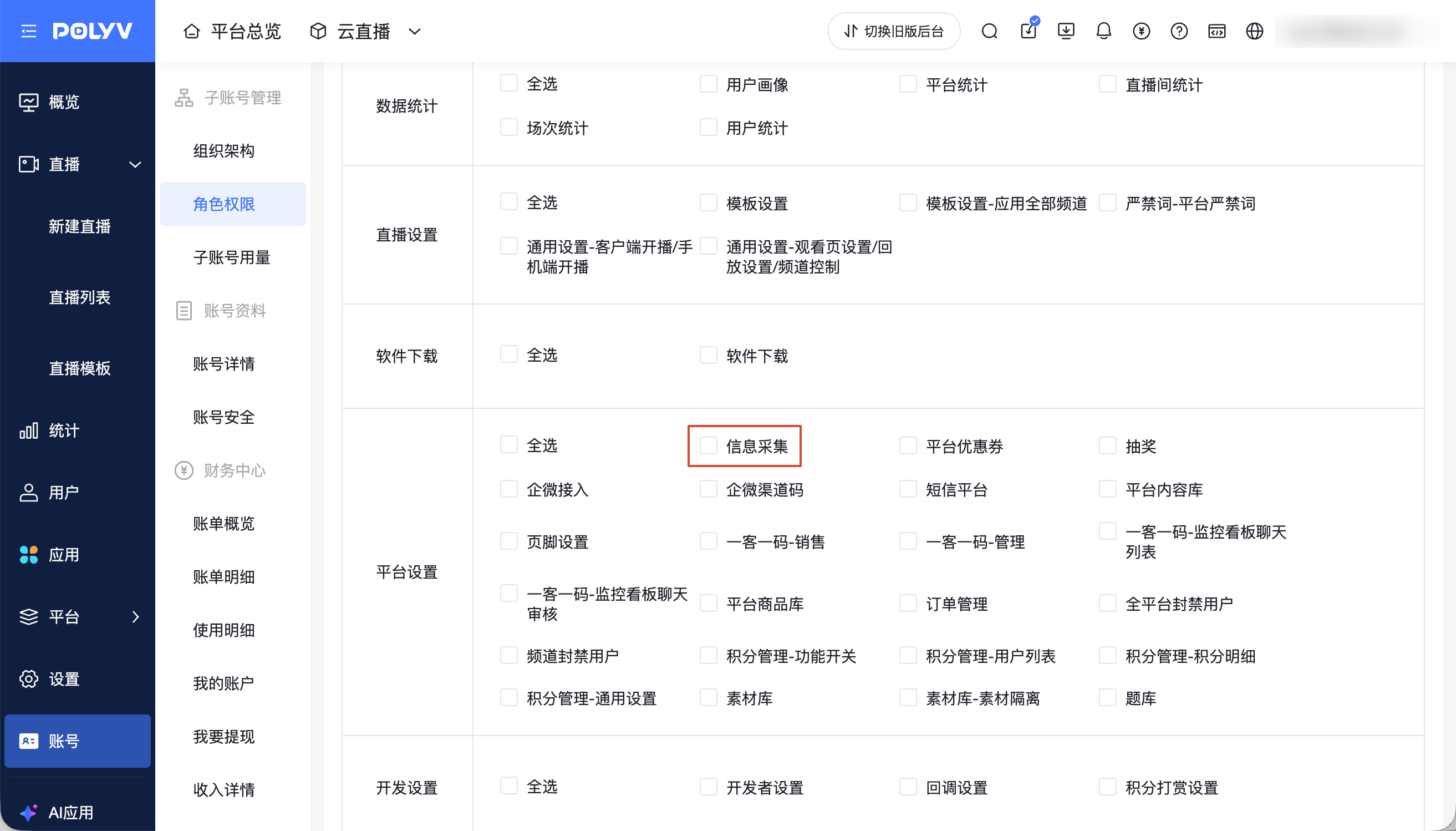This screenshot has width=1456, height=831.
Task: Check the 题库 checkbox
Action: tap(1108, 697)
